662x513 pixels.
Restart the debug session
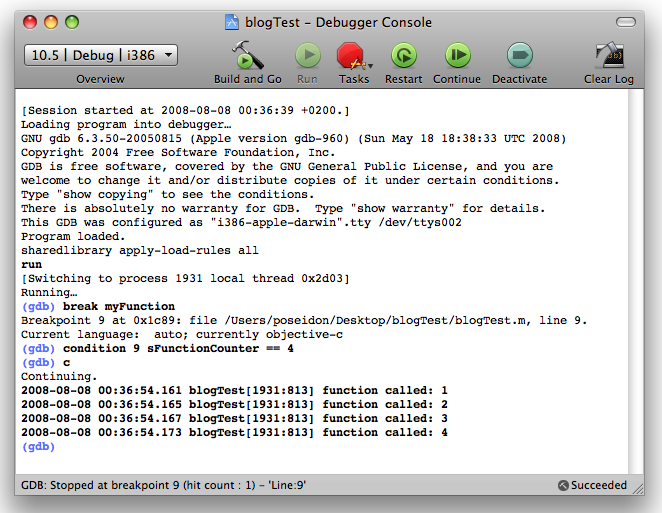403,55
